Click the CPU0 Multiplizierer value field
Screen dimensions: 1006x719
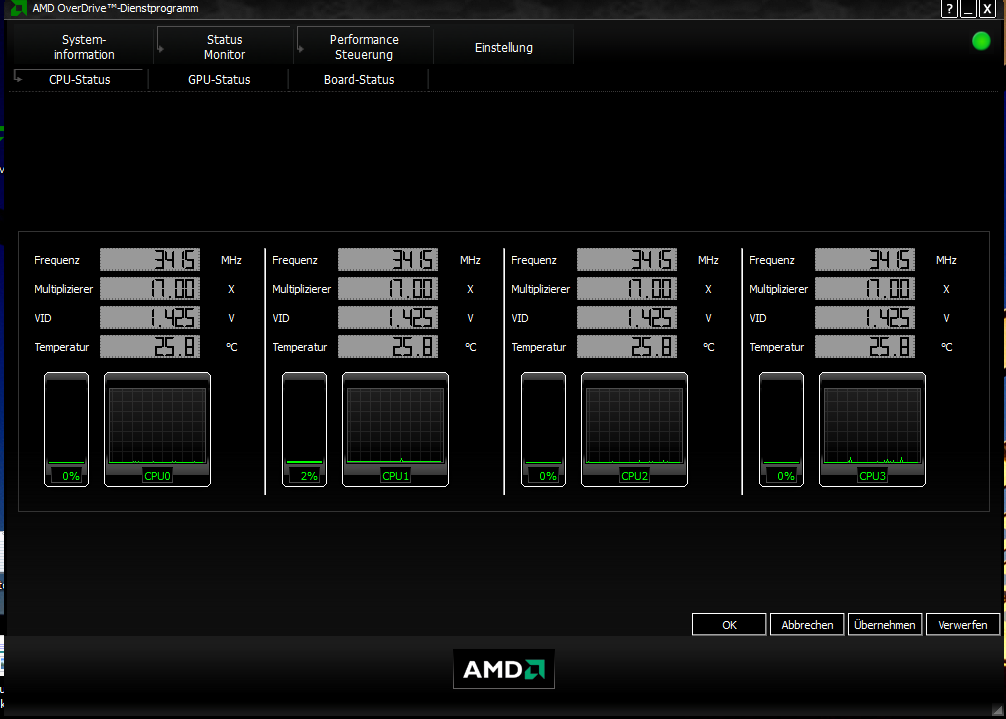150,289
